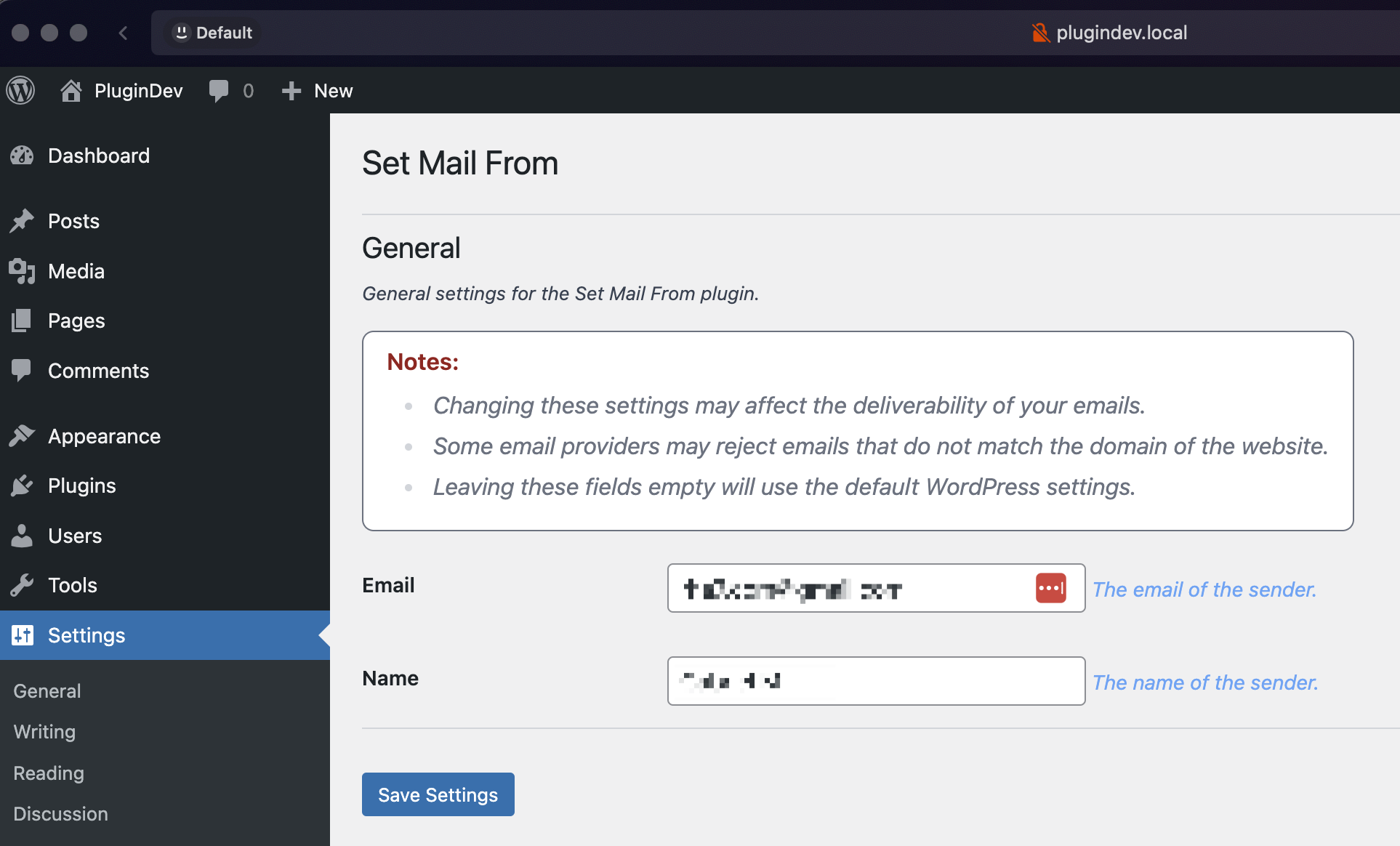Click the Pages sidebar menu item
The image size is (1400, 846).
(x=75, y=321)
